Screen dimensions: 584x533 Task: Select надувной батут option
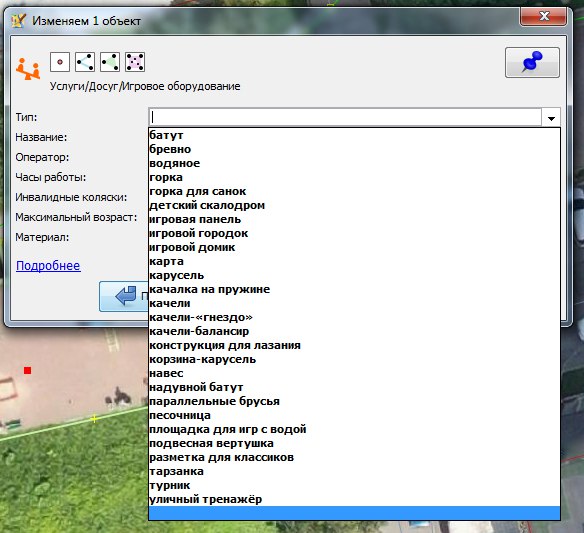354,387
